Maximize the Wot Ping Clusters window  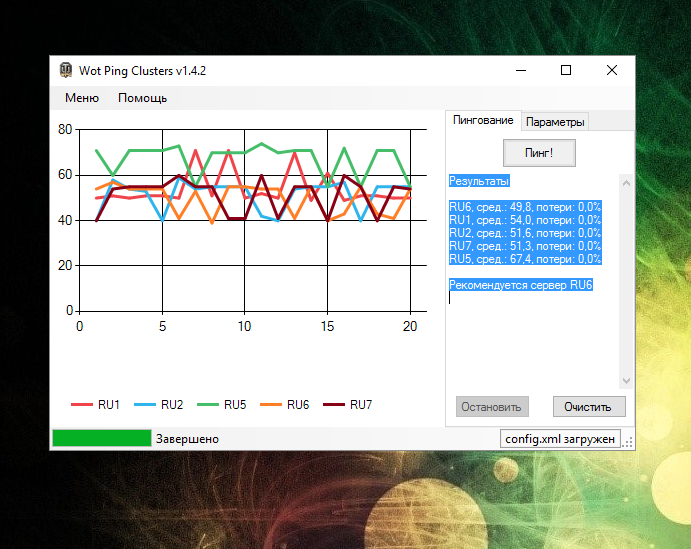pyautogui.click(x=566, y=70)
